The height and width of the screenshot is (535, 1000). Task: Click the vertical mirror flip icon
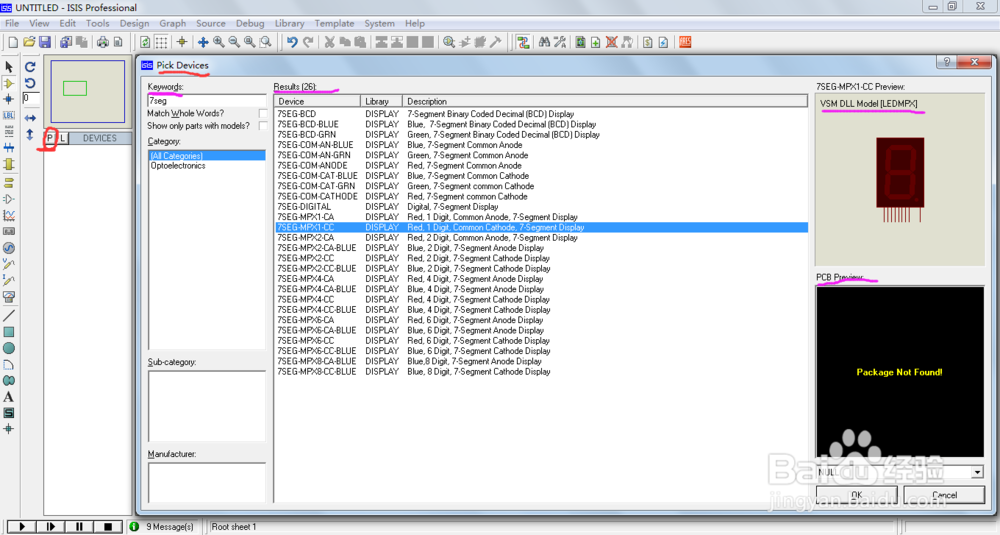tap(30, 135)
